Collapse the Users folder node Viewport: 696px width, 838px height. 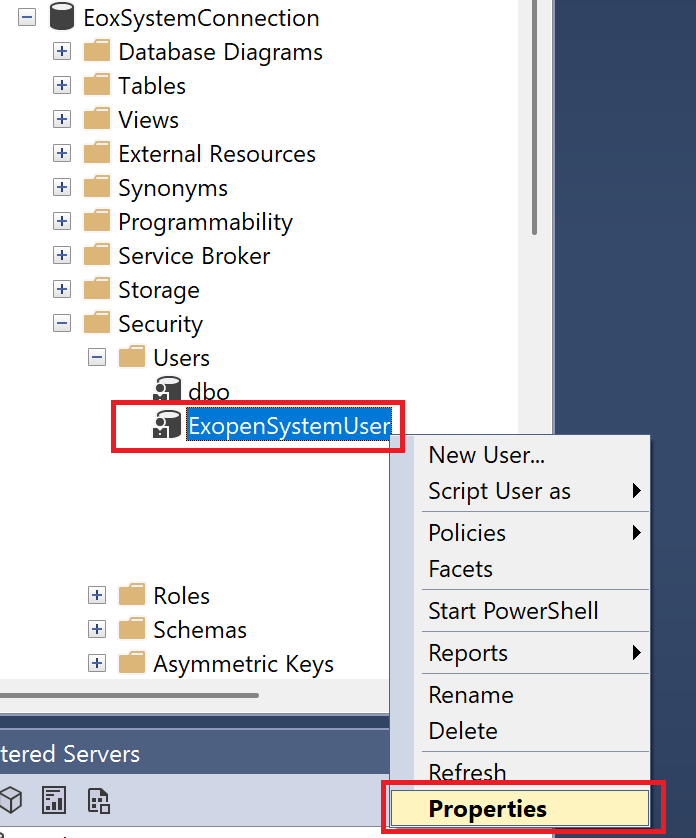coord(97,358)
